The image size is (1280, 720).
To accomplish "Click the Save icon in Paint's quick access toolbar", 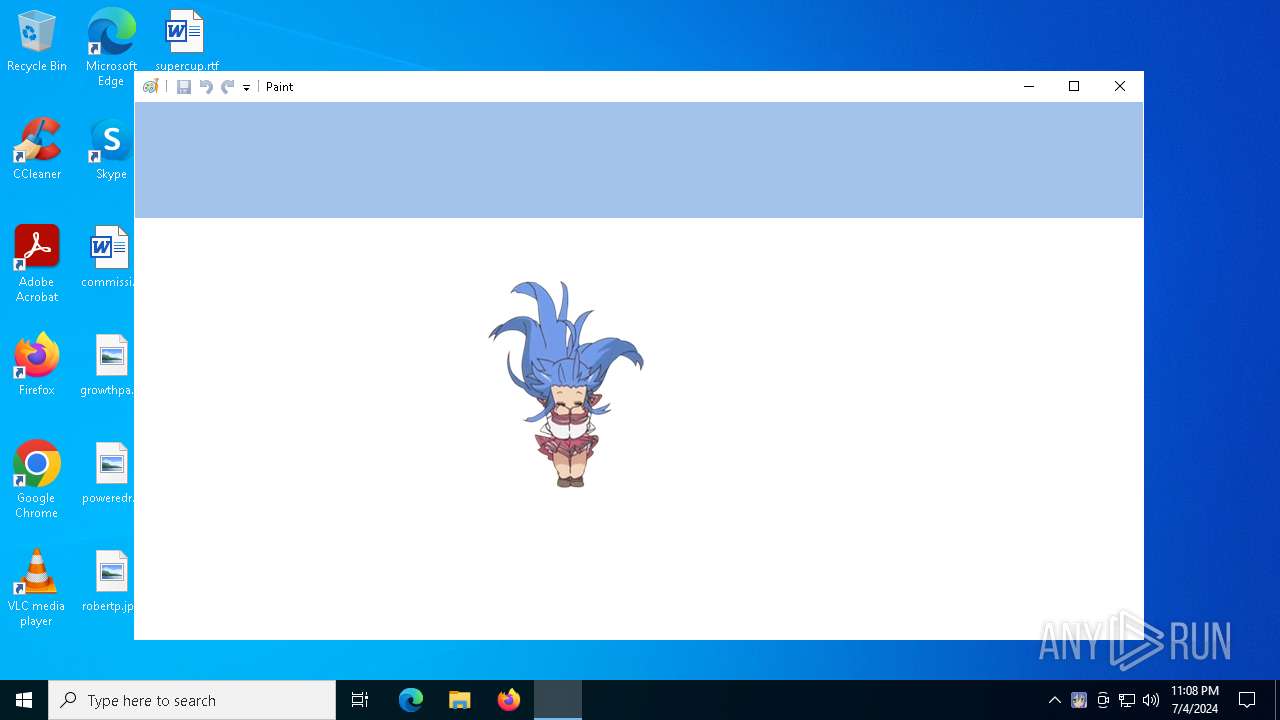I will [x=184, y=87].
